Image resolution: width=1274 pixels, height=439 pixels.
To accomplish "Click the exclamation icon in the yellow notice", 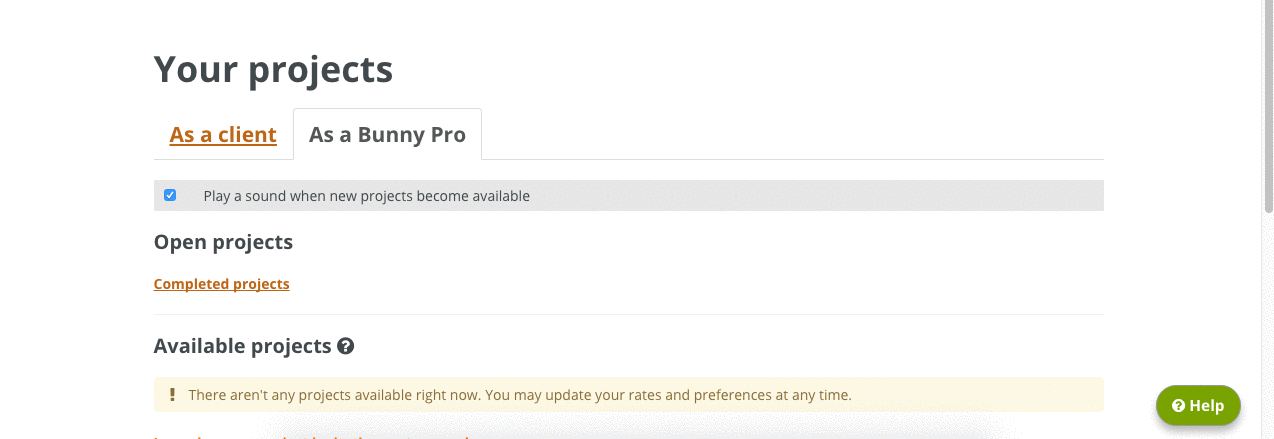I will point(172,395).
